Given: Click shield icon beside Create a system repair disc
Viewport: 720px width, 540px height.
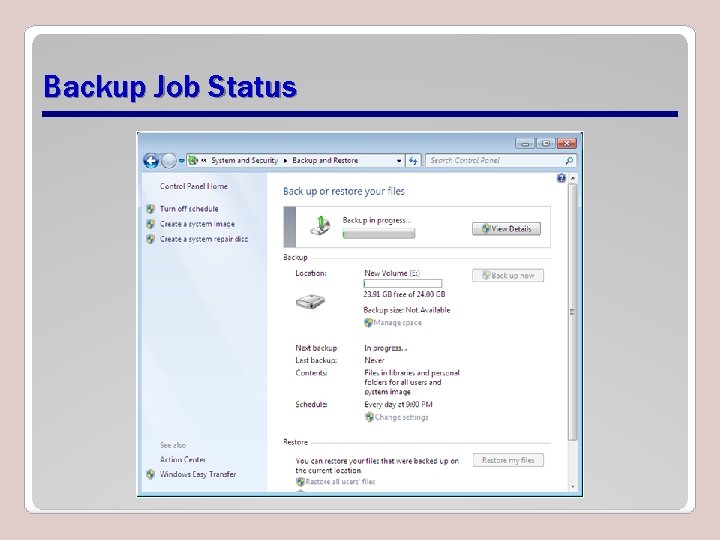Looking at the screenshot, I should [150, 239].
